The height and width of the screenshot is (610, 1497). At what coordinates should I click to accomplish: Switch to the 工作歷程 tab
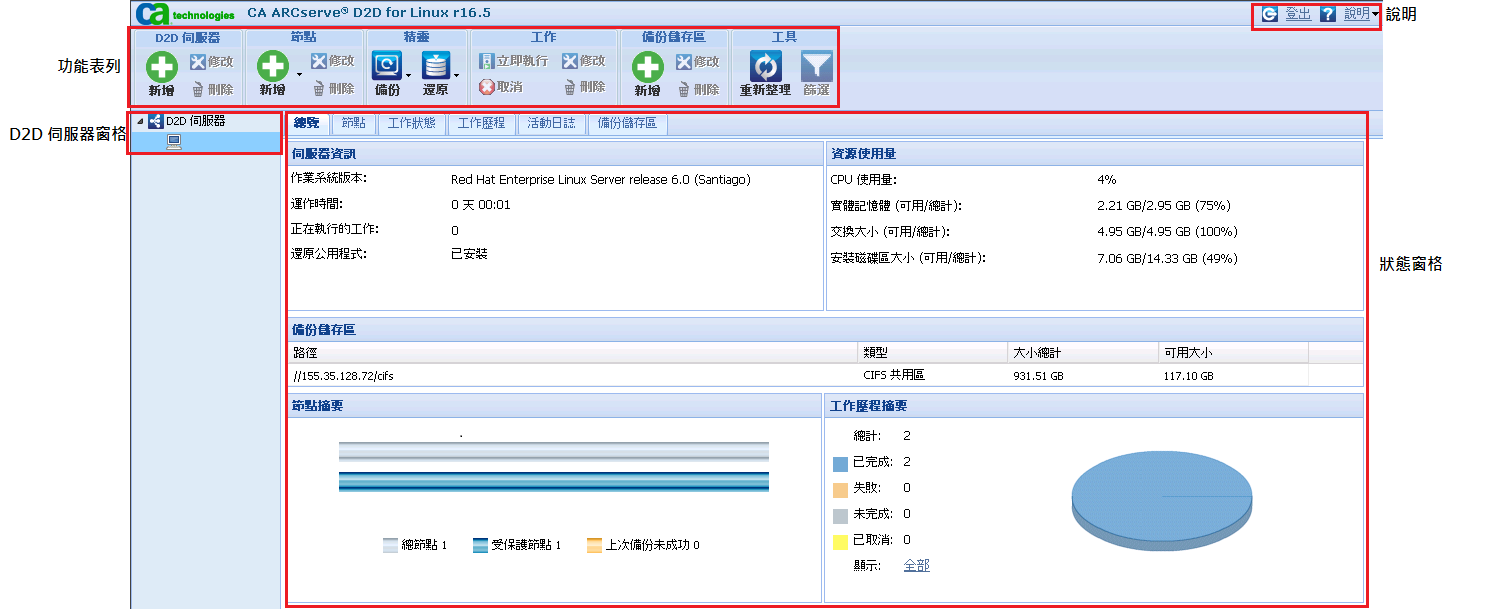482,123
